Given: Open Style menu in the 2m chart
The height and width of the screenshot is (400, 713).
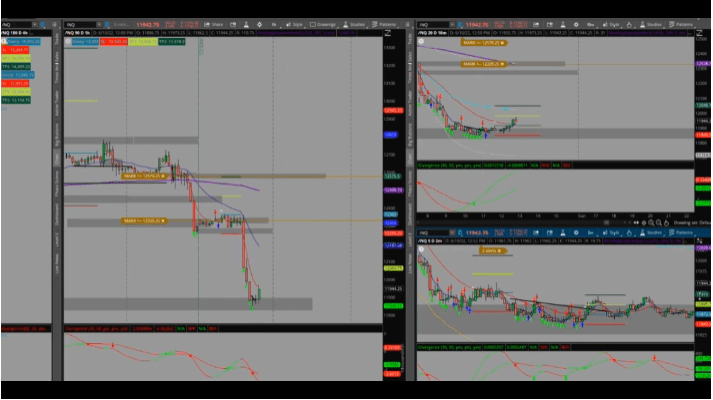Looking at the screenshot, I should (611, 233).
